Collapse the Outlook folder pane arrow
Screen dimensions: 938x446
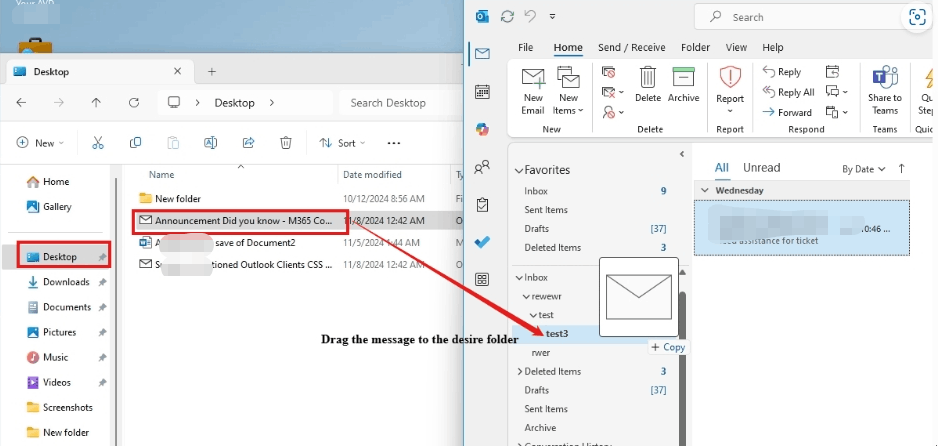(x=682, y=154)
